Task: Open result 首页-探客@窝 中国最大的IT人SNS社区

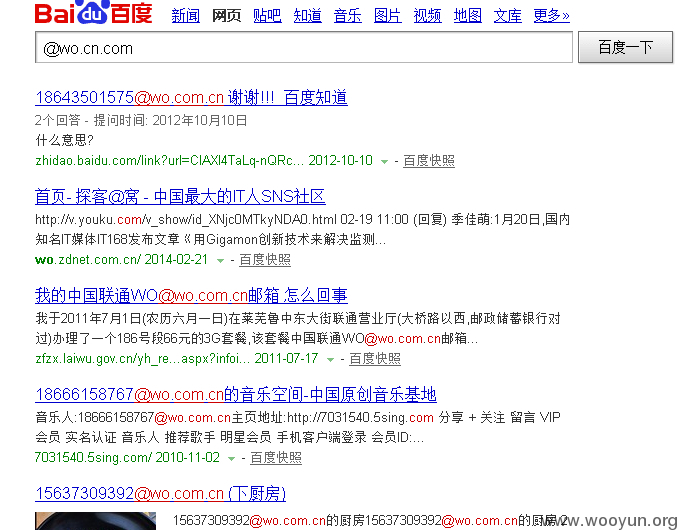Action: pyautogui.click(x=180, y=197)
